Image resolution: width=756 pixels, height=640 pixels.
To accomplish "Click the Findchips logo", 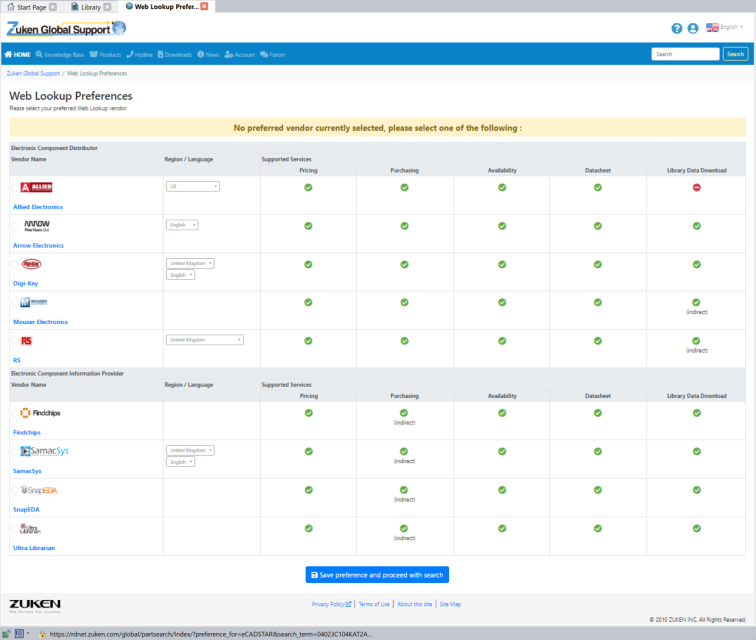I will 40,413.
